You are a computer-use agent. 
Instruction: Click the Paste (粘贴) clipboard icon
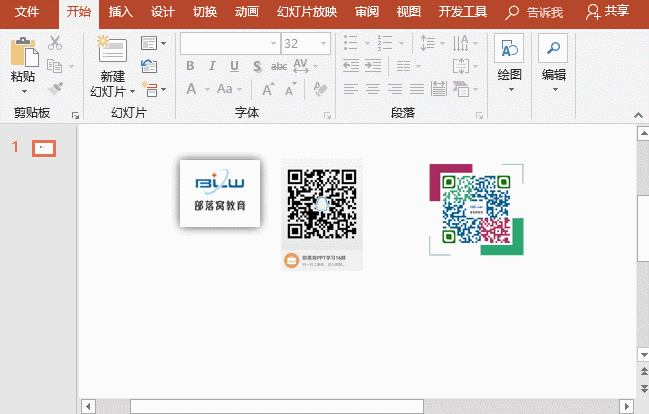click(22, 51)
